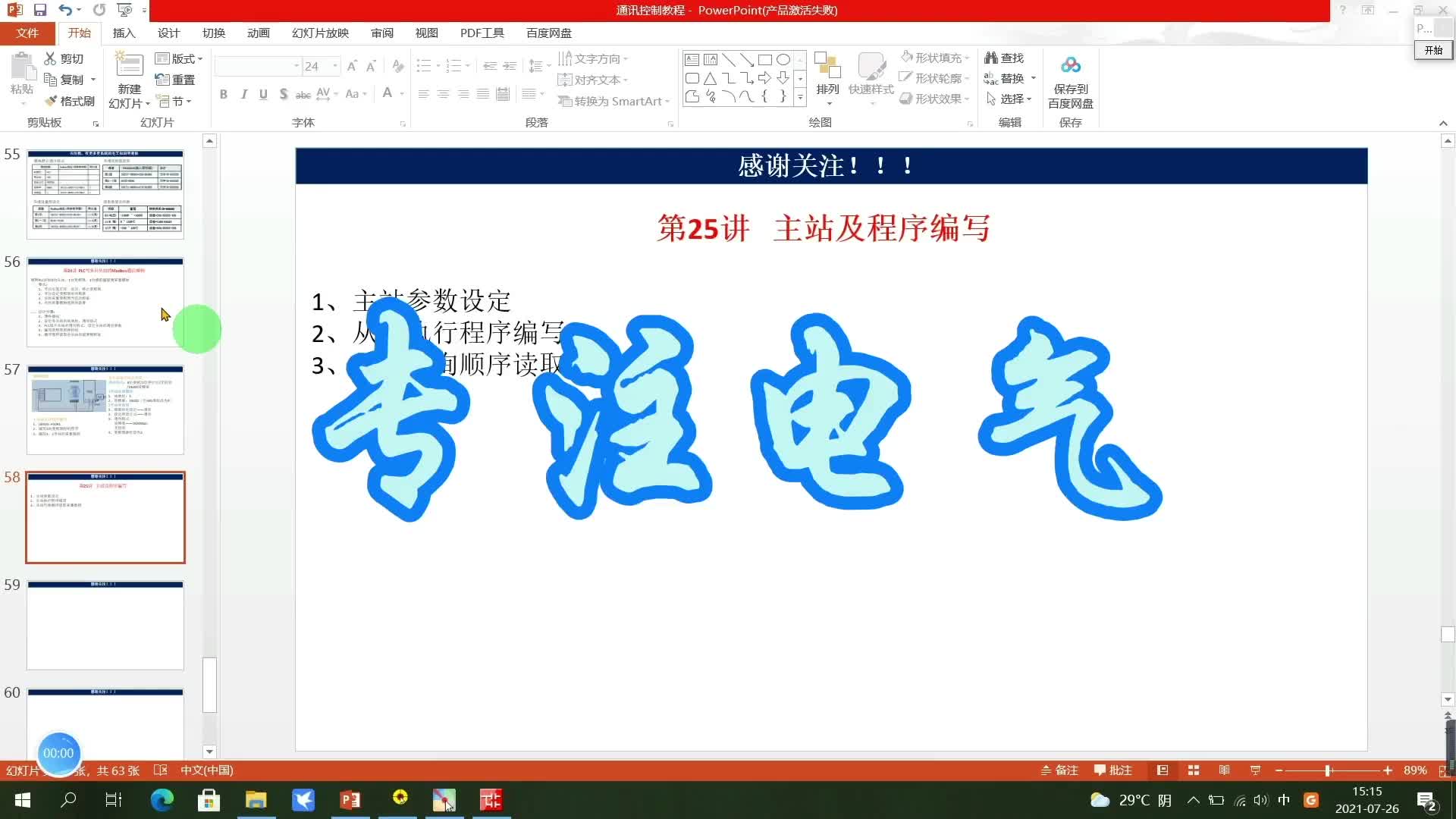Click Convert to SmartArt (转换为 SmartArt) button
1456x819 pixels.
tap(613, 101)
